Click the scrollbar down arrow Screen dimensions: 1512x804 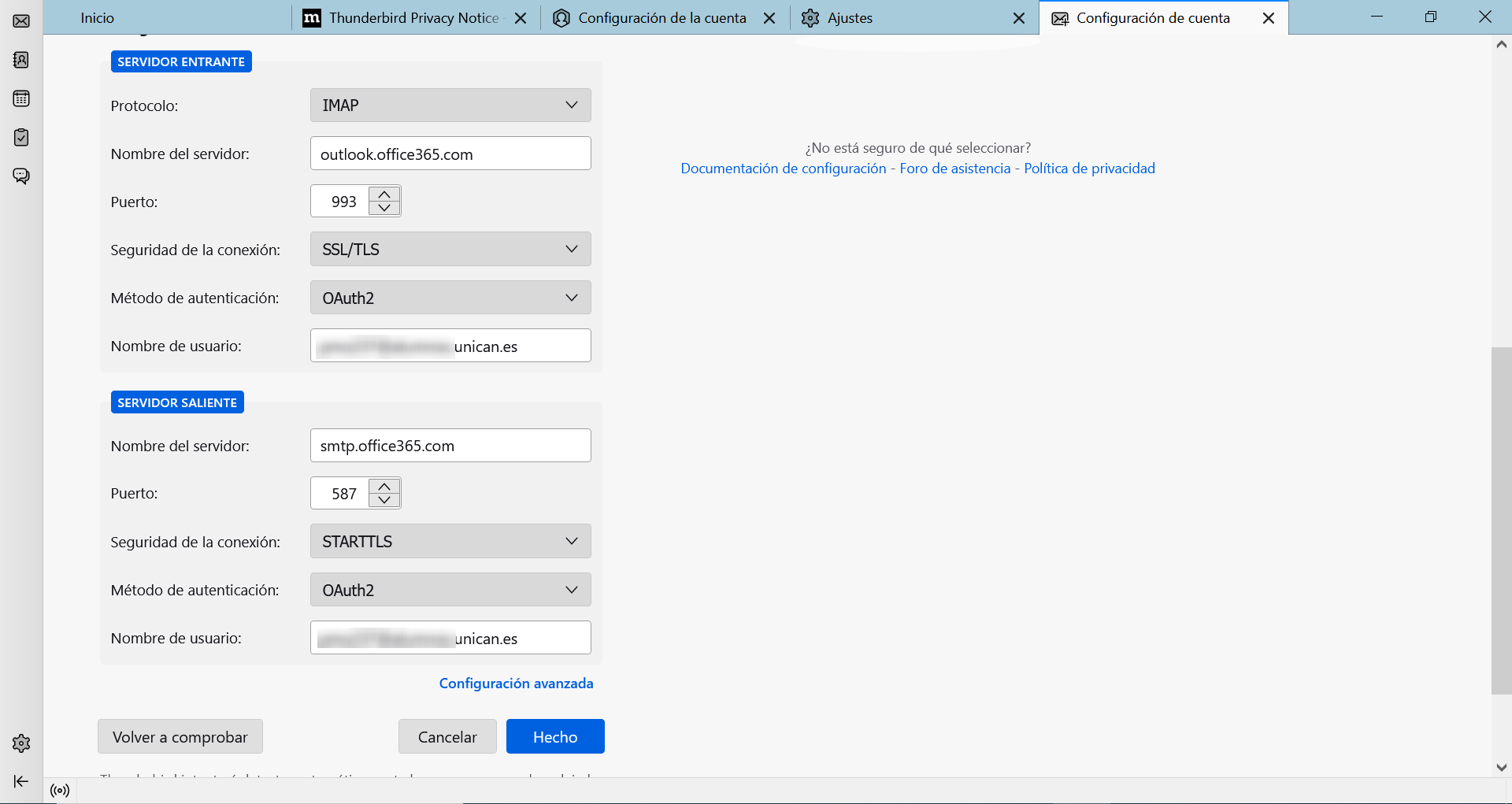(x=1501, y=767)
